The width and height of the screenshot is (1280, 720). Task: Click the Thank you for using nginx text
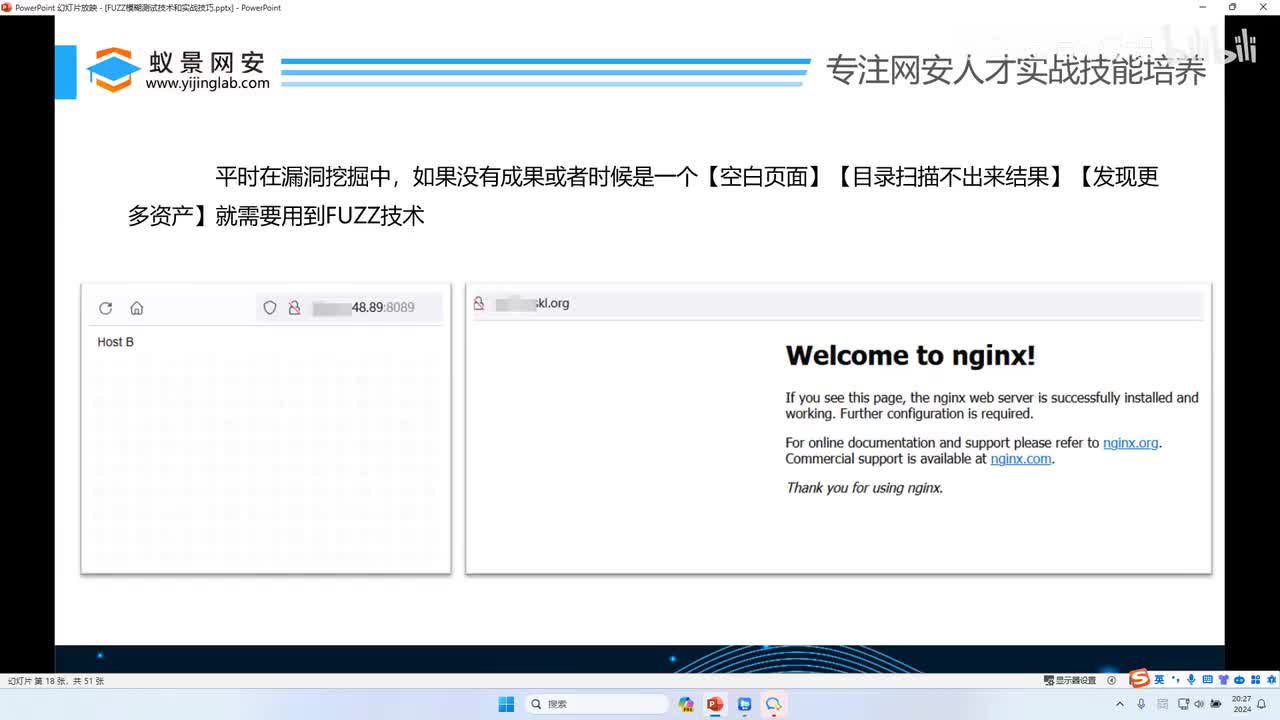(x=864, y=488)
